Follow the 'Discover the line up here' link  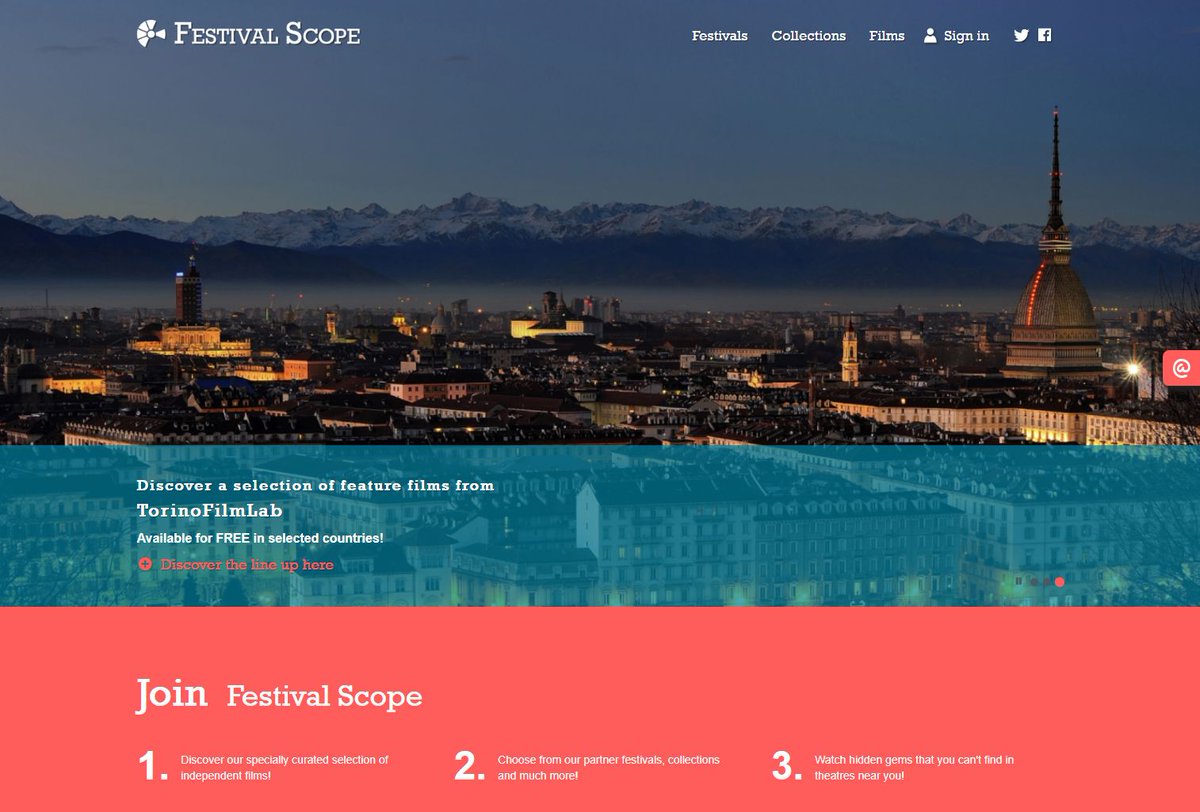235,565
